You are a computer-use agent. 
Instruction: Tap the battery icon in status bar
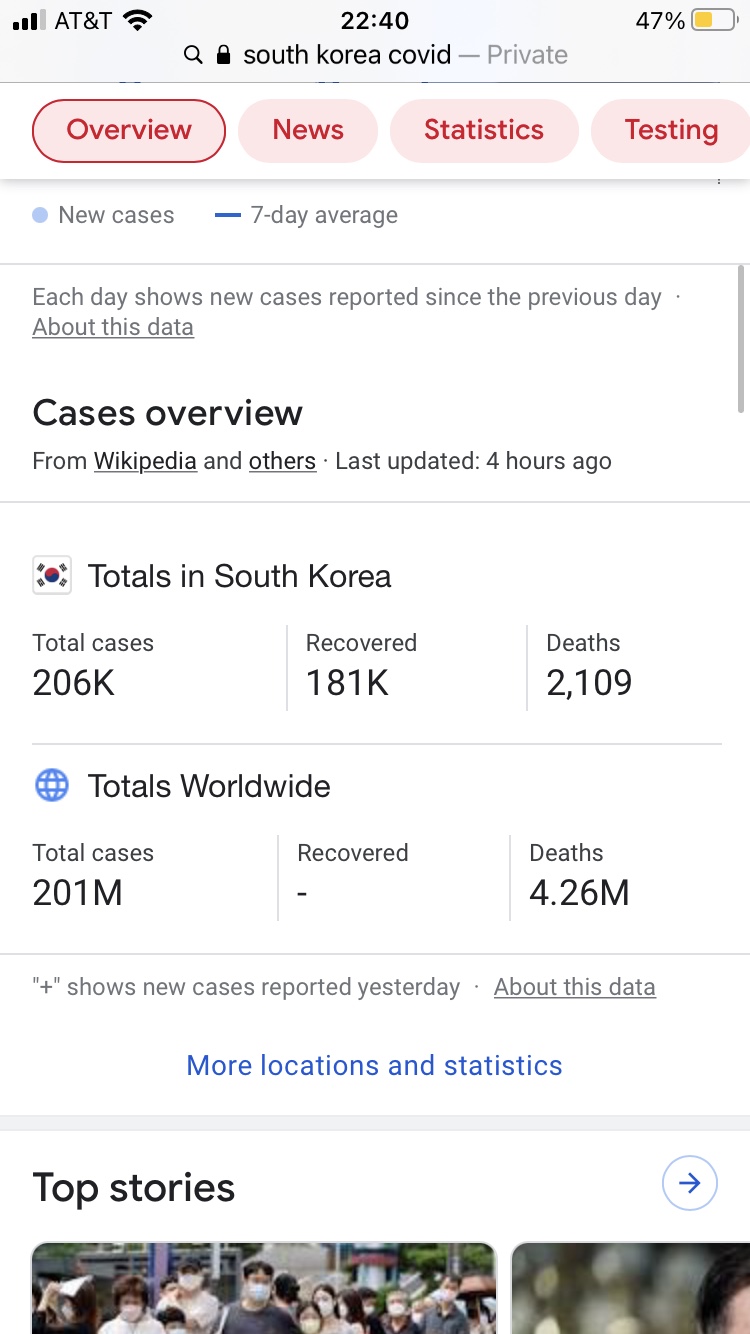tap(712, 20)
